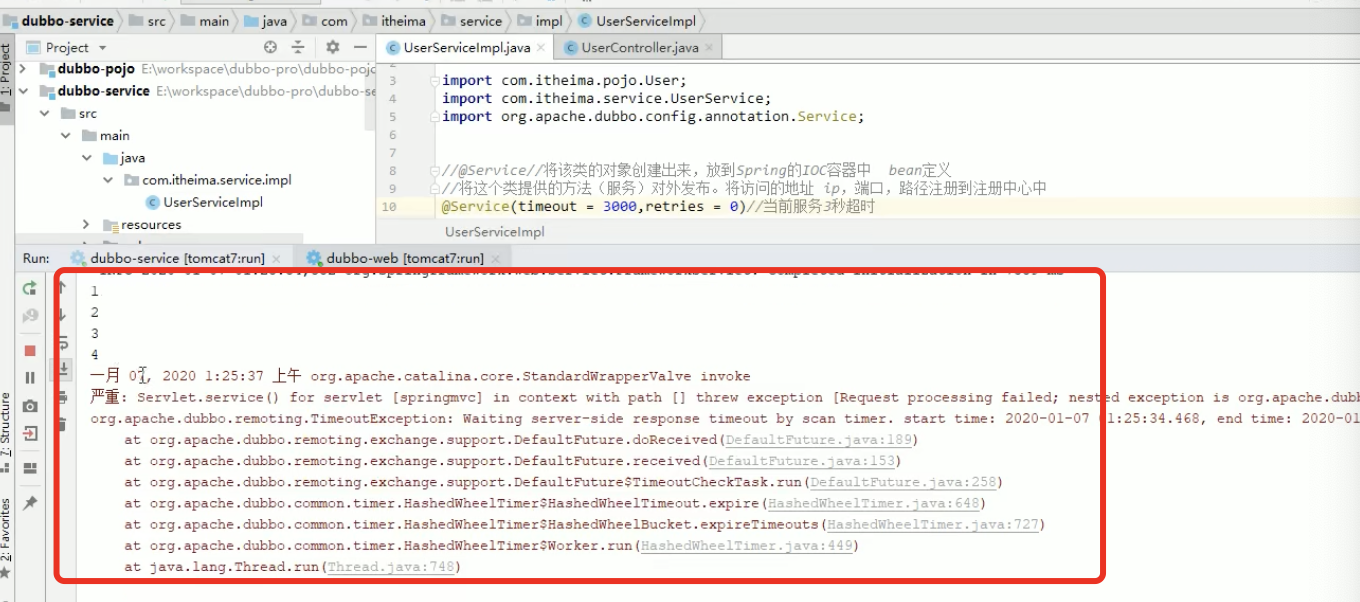The height and width of the screenshot is (602, 1360).
Task: Open HashedWheelTimer.java:449 link
Action: click(746, 545)
